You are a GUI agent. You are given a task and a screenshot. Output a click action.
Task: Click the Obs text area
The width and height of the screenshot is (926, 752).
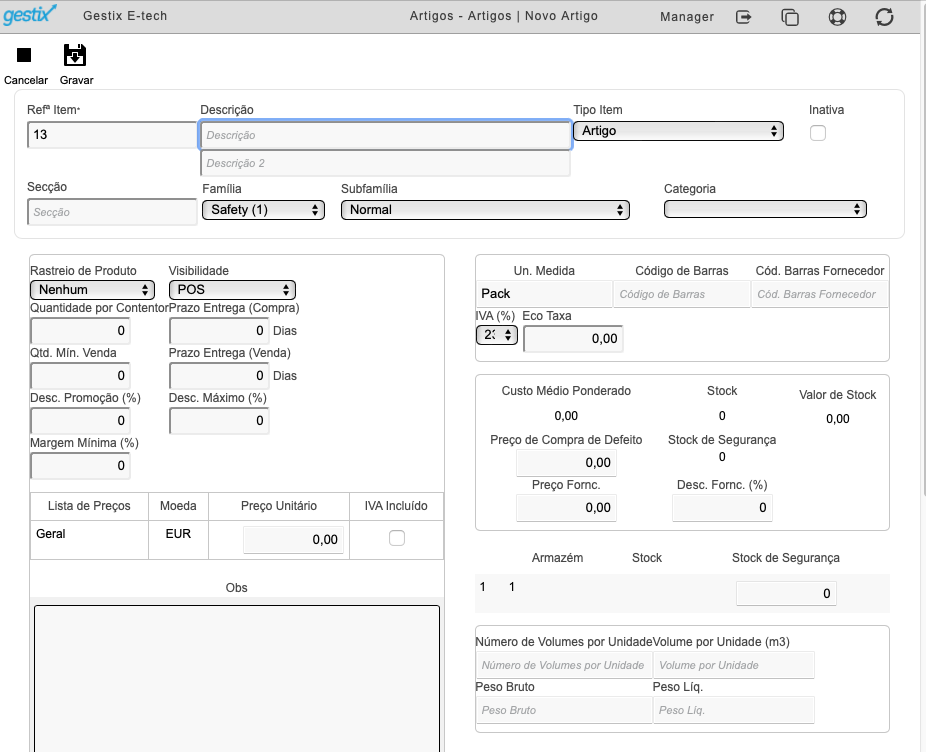pos(237,679)
